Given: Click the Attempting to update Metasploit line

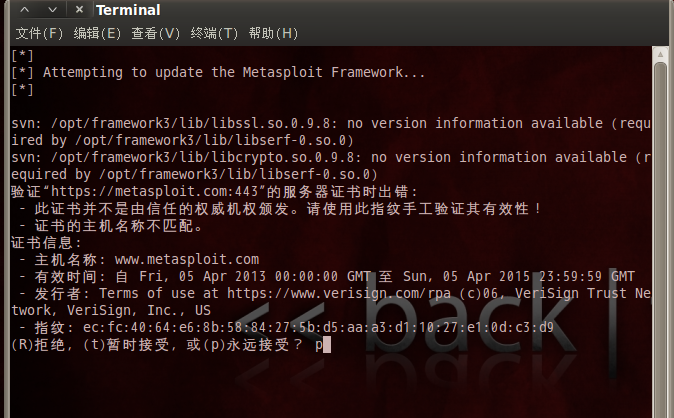Looking at the screenshot, I should pos(218,72).
